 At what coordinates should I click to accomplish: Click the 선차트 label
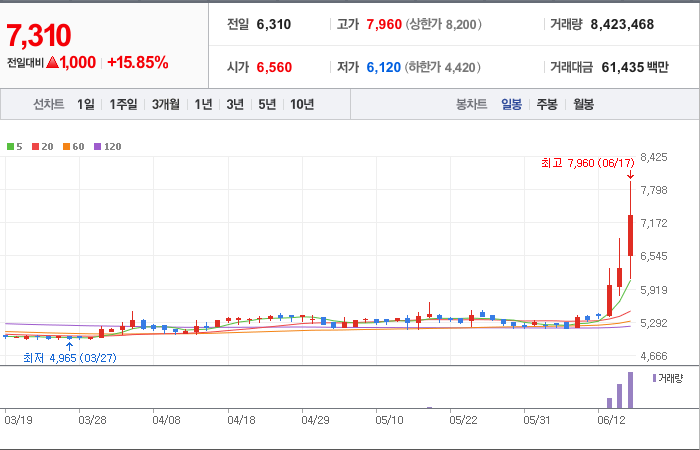tap(49, 104)
